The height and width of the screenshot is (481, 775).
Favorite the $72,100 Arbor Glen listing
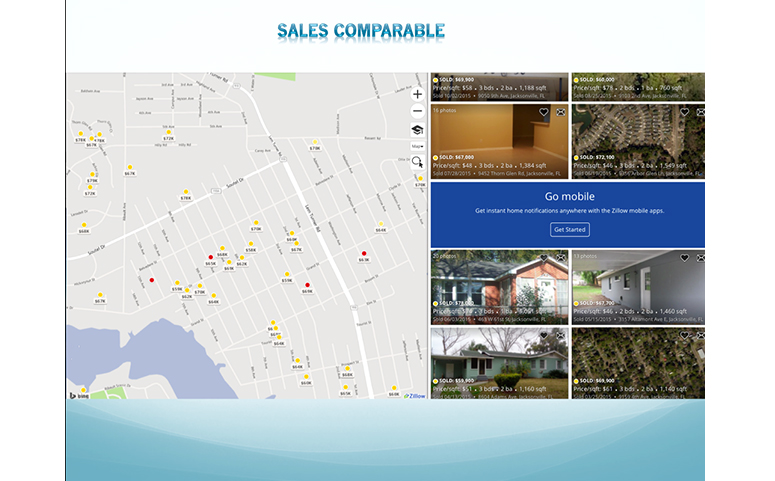coord(685,112)
